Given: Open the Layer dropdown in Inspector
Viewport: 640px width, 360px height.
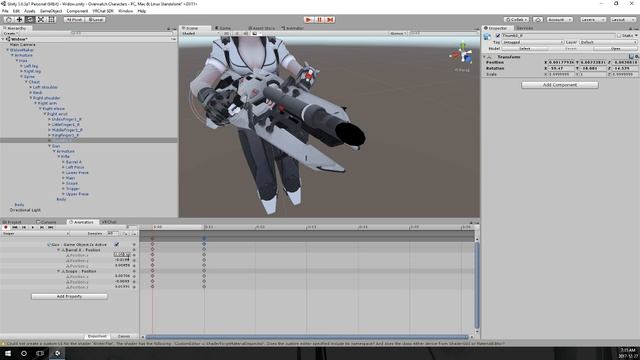Looking at the screenshot, I should coord(608,42).
